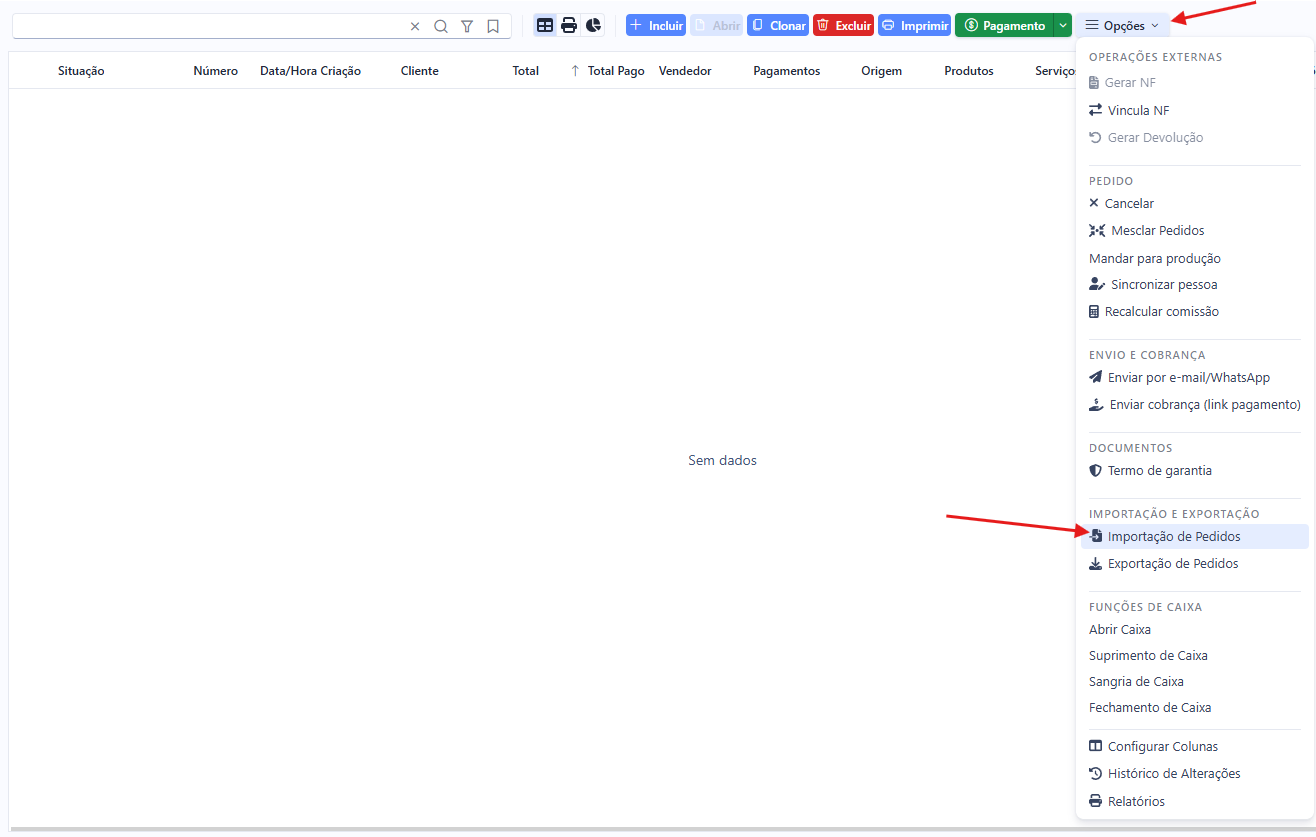Click the red Excluir button
This screenshot has height=837, width=1316.
[843, 25]
